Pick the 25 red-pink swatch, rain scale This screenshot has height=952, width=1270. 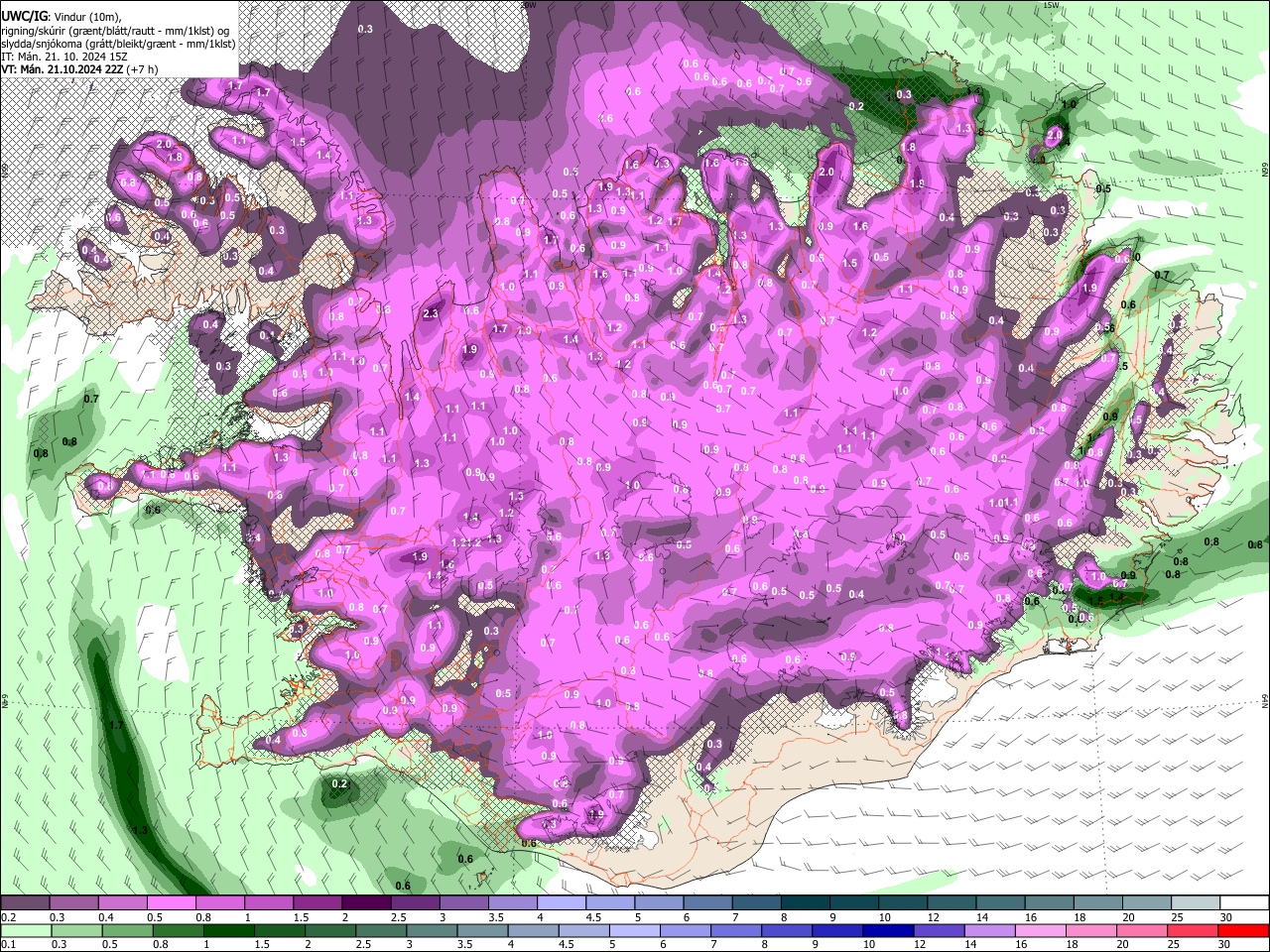1193,931
